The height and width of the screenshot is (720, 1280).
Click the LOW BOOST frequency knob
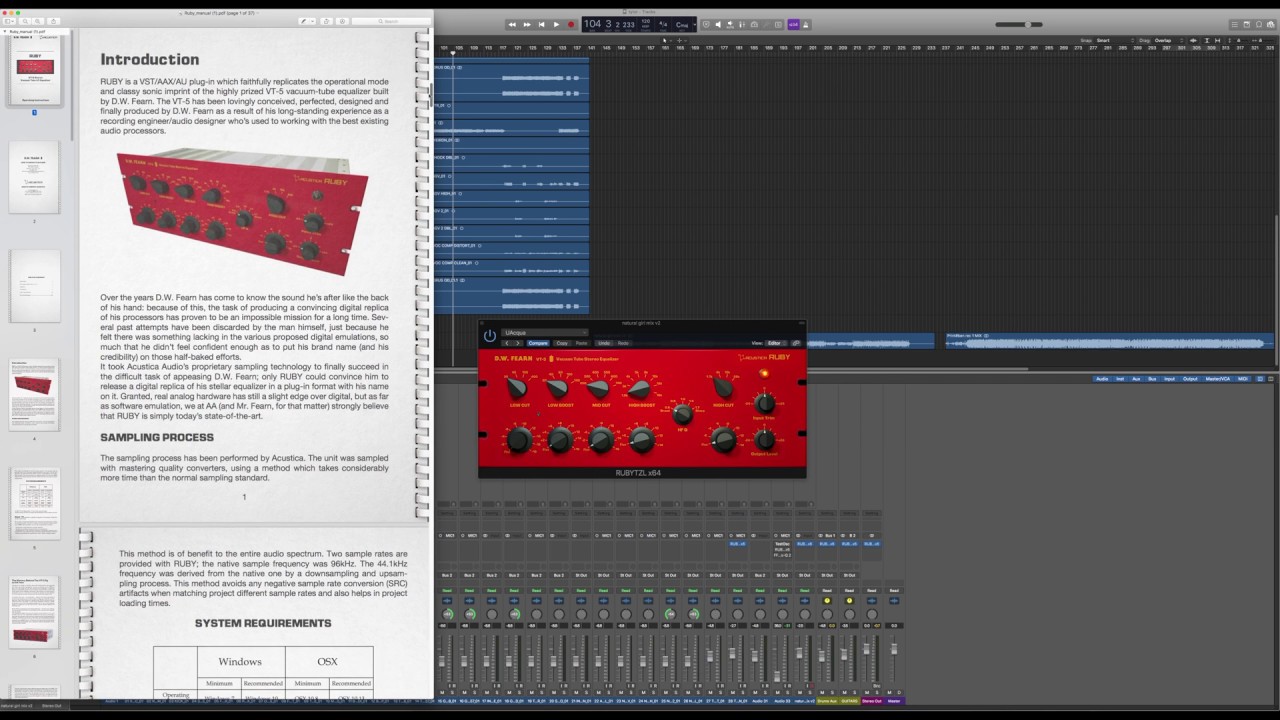tap(558, 388)
